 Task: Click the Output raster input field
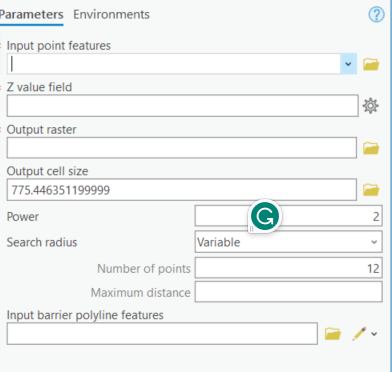pyautogui.click(x=182, y=148)
